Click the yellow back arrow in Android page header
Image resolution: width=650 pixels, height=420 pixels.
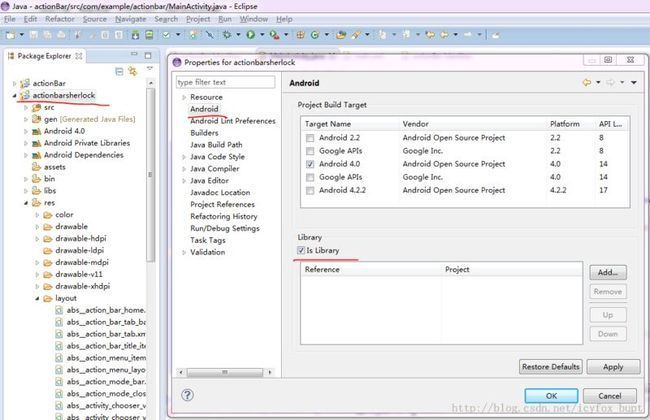pos(587,83)
